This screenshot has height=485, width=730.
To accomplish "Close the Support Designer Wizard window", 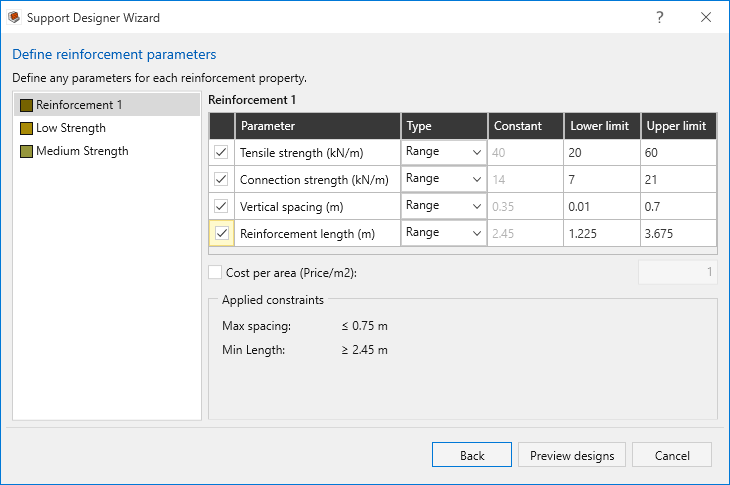I will [x=706, y=17].
